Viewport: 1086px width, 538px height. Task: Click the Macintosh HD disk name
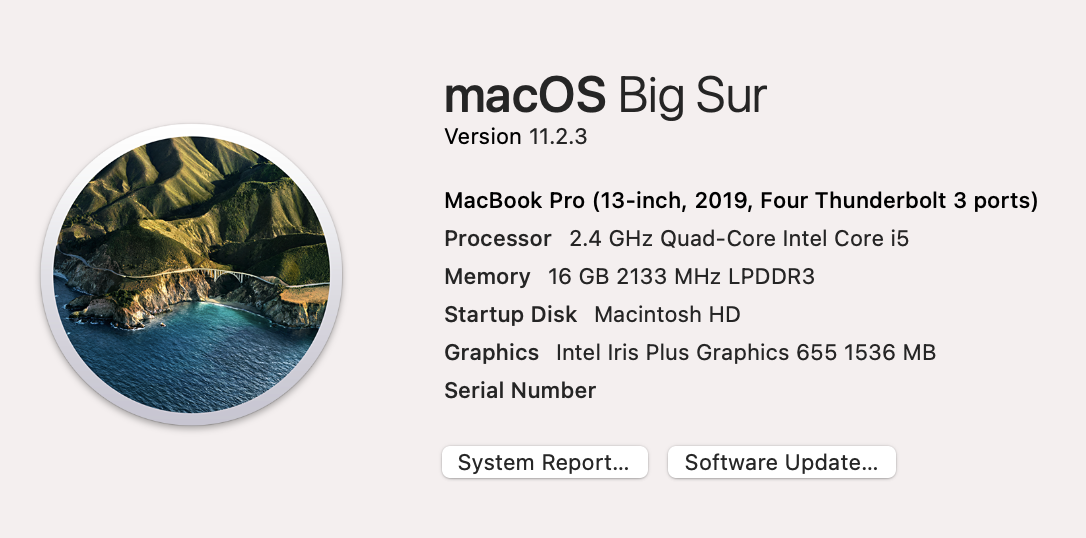point(667,315)
